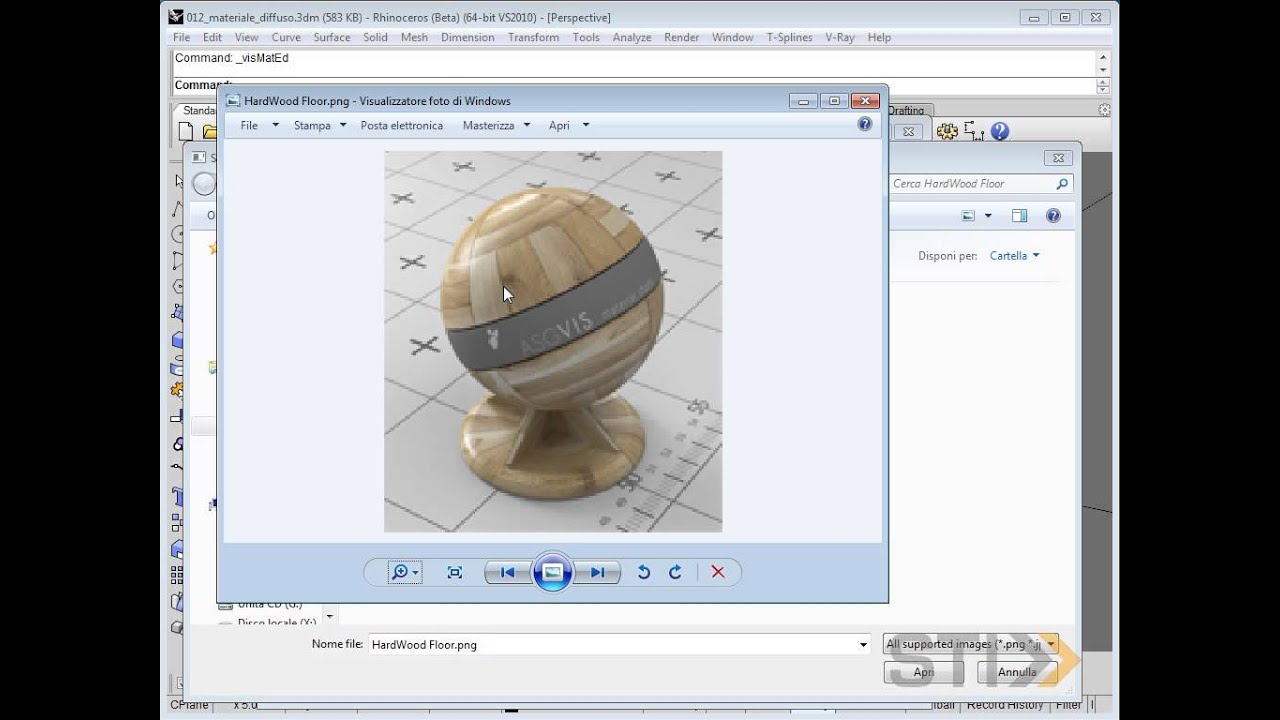Select the Drafting toolbar tab

910,110
